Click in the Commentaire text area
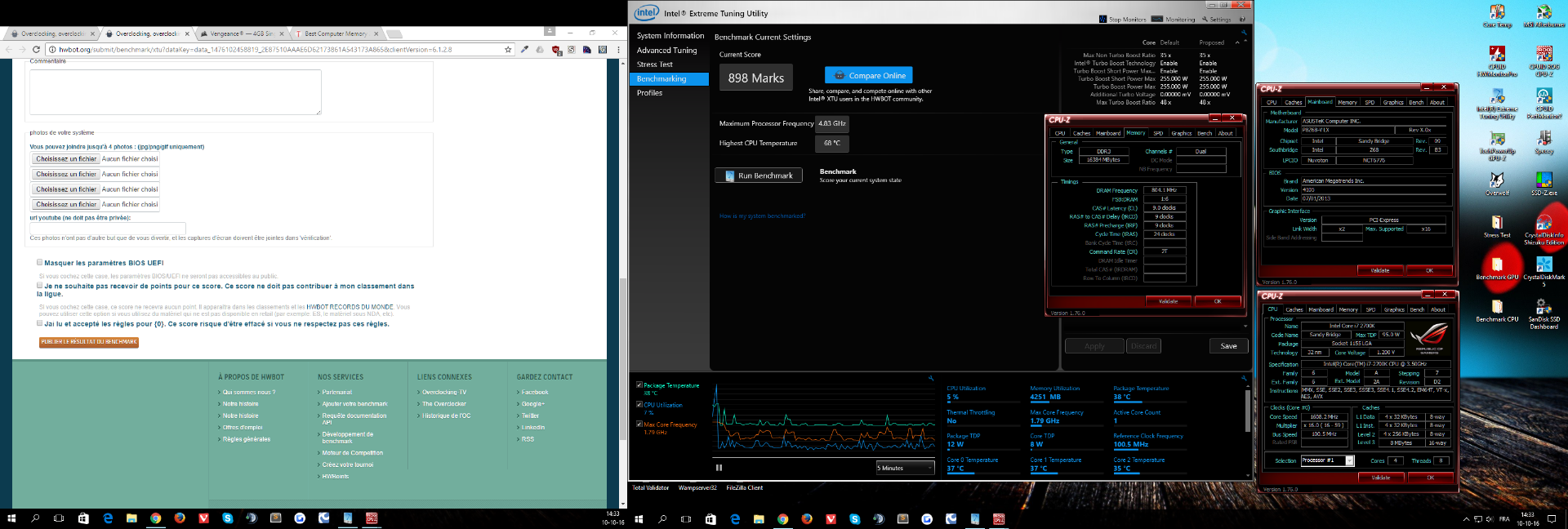1568x529 pixels. tap(176, 91)
